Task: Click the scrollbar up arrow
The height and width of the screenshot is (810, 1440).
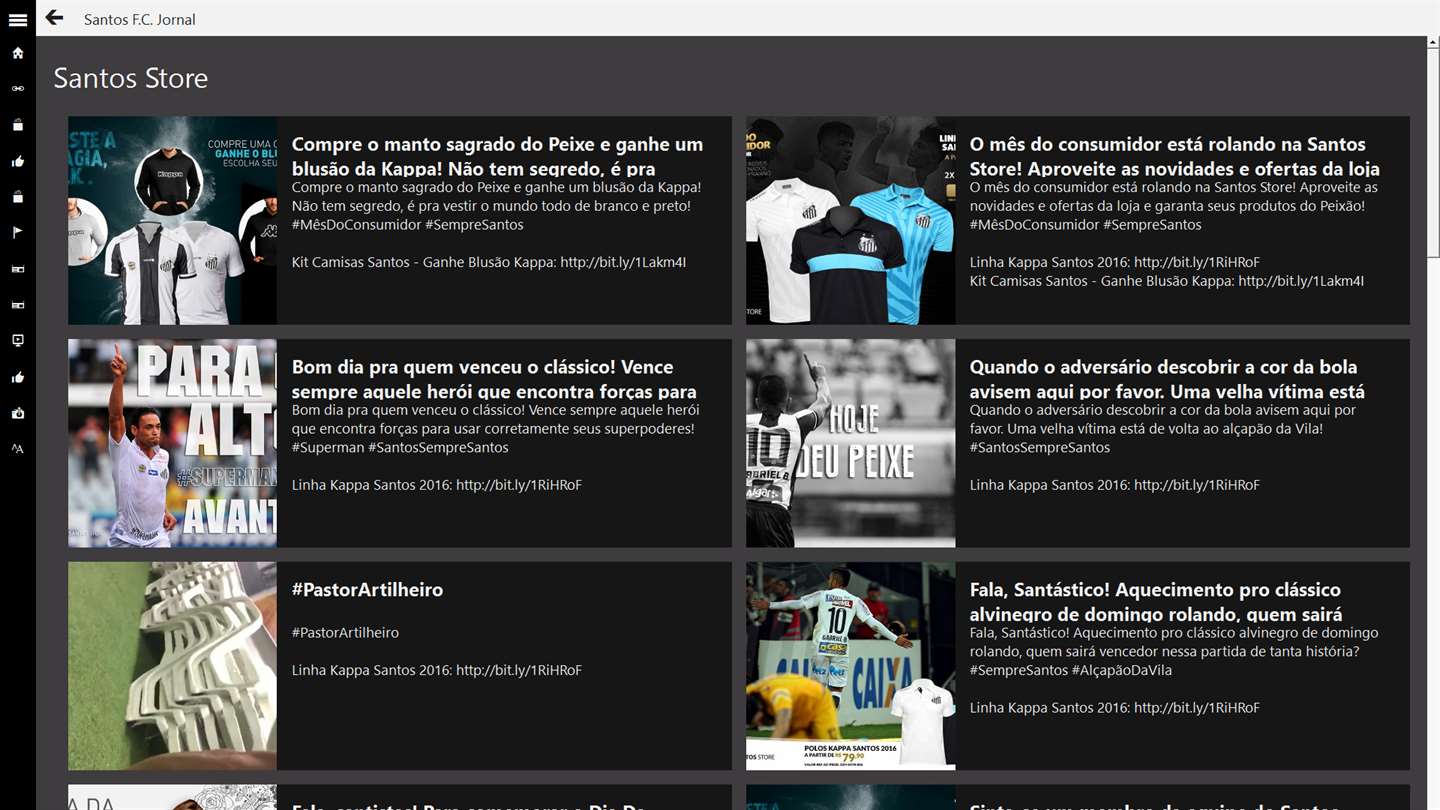Action: [1433, 44]
